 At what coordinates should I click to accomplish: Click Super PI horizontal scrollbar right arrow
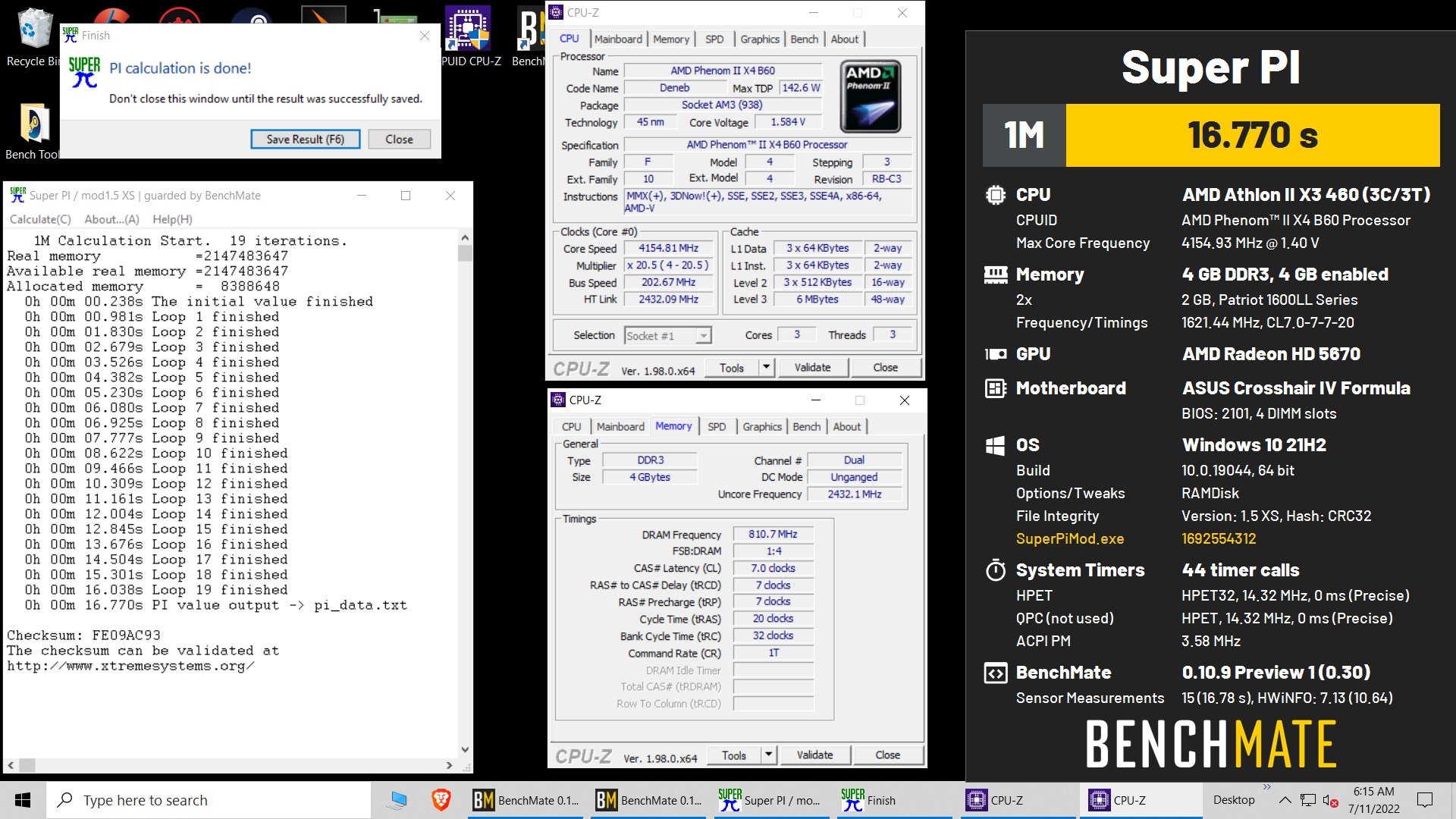450,765
